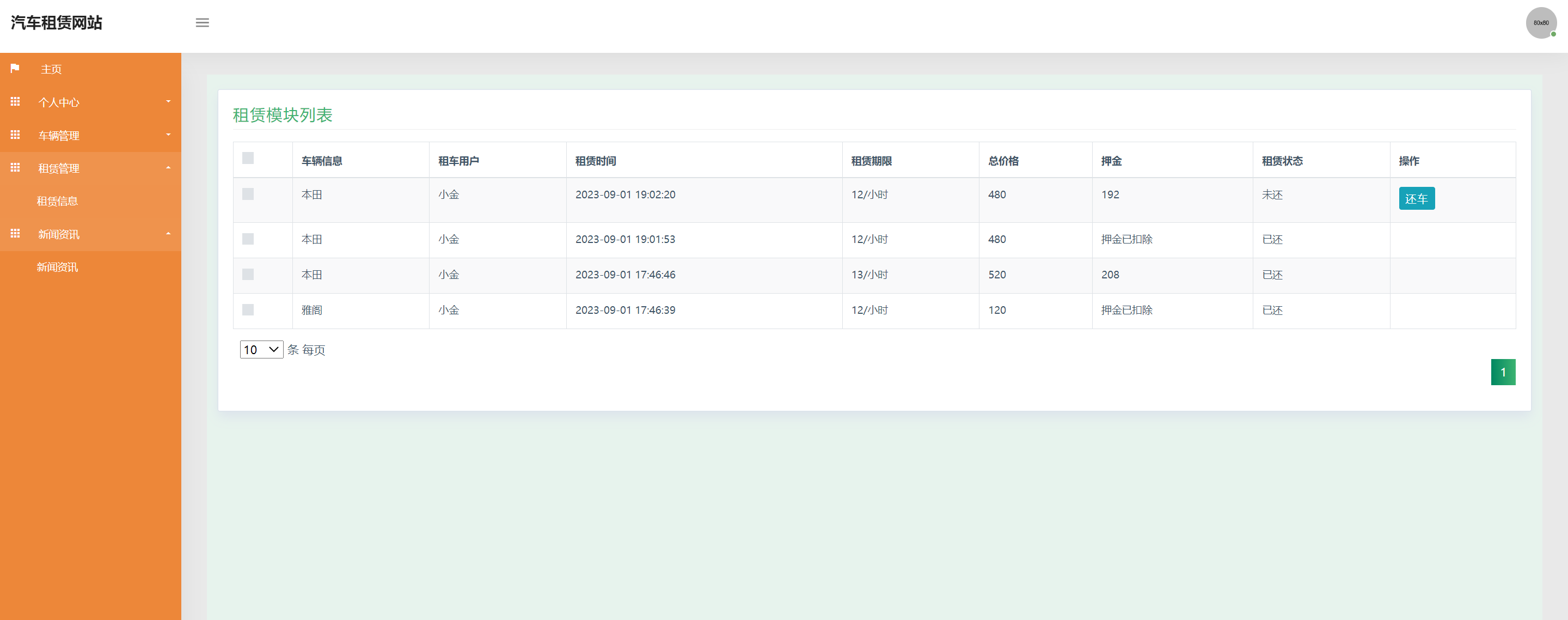Click the 208 deposit cell

click(x=1110, y=275)
